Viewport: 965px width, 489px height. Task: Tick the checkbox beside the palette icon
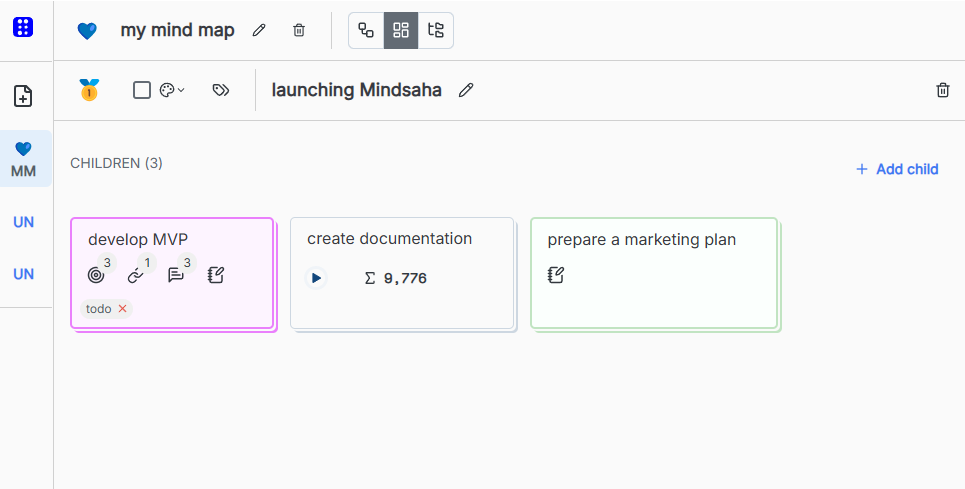142,90
